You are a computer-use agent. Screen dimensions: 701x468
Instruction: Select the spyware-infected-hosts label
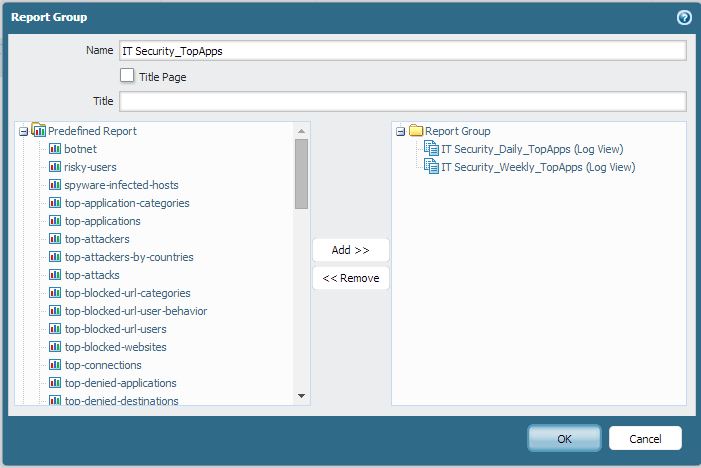121,185
